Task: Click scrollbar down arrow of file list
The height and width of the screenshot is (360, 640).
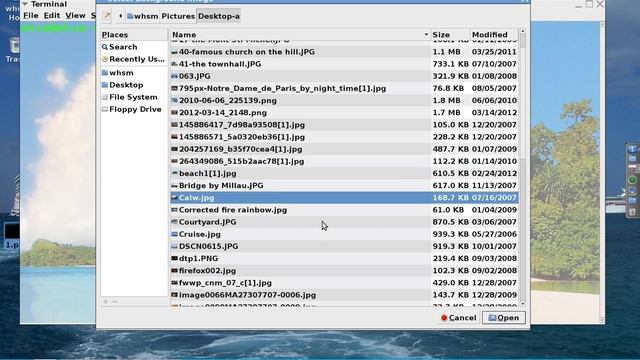Action: coord(523,304)
